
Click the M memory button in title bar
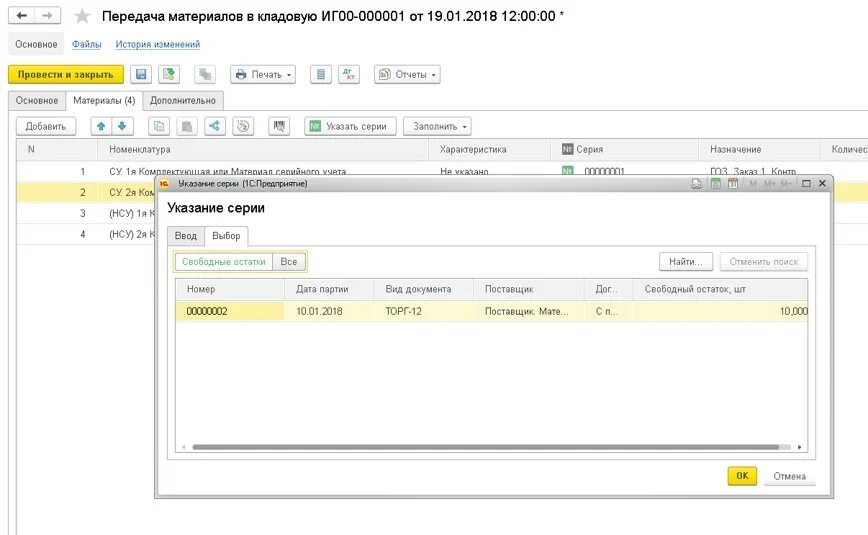click(x=753, y=184)
